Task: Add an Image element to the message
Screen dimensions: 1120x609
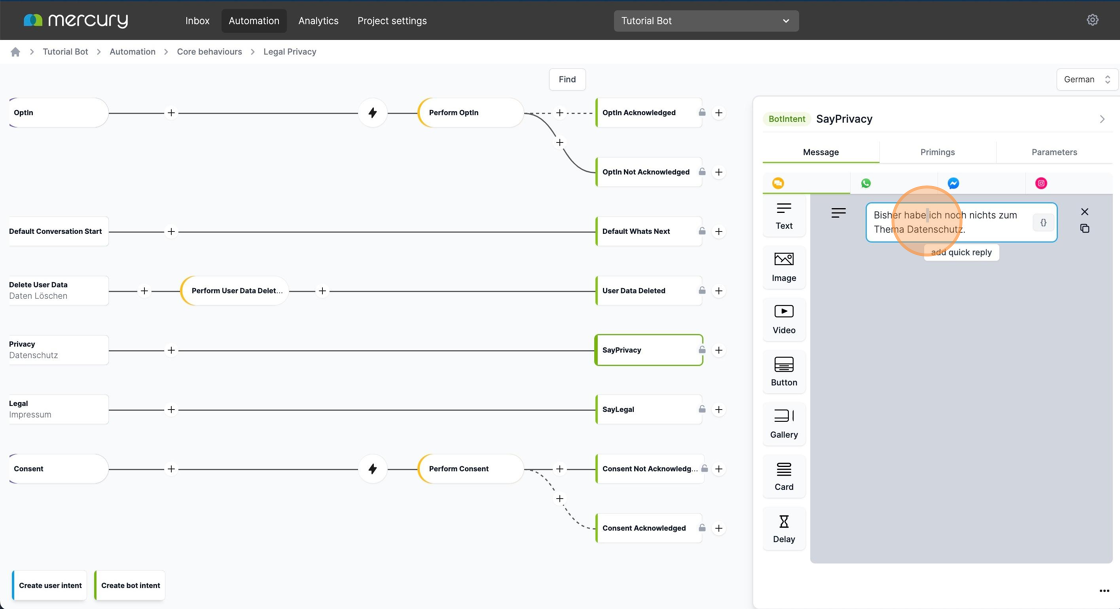Action: [784, 267]
